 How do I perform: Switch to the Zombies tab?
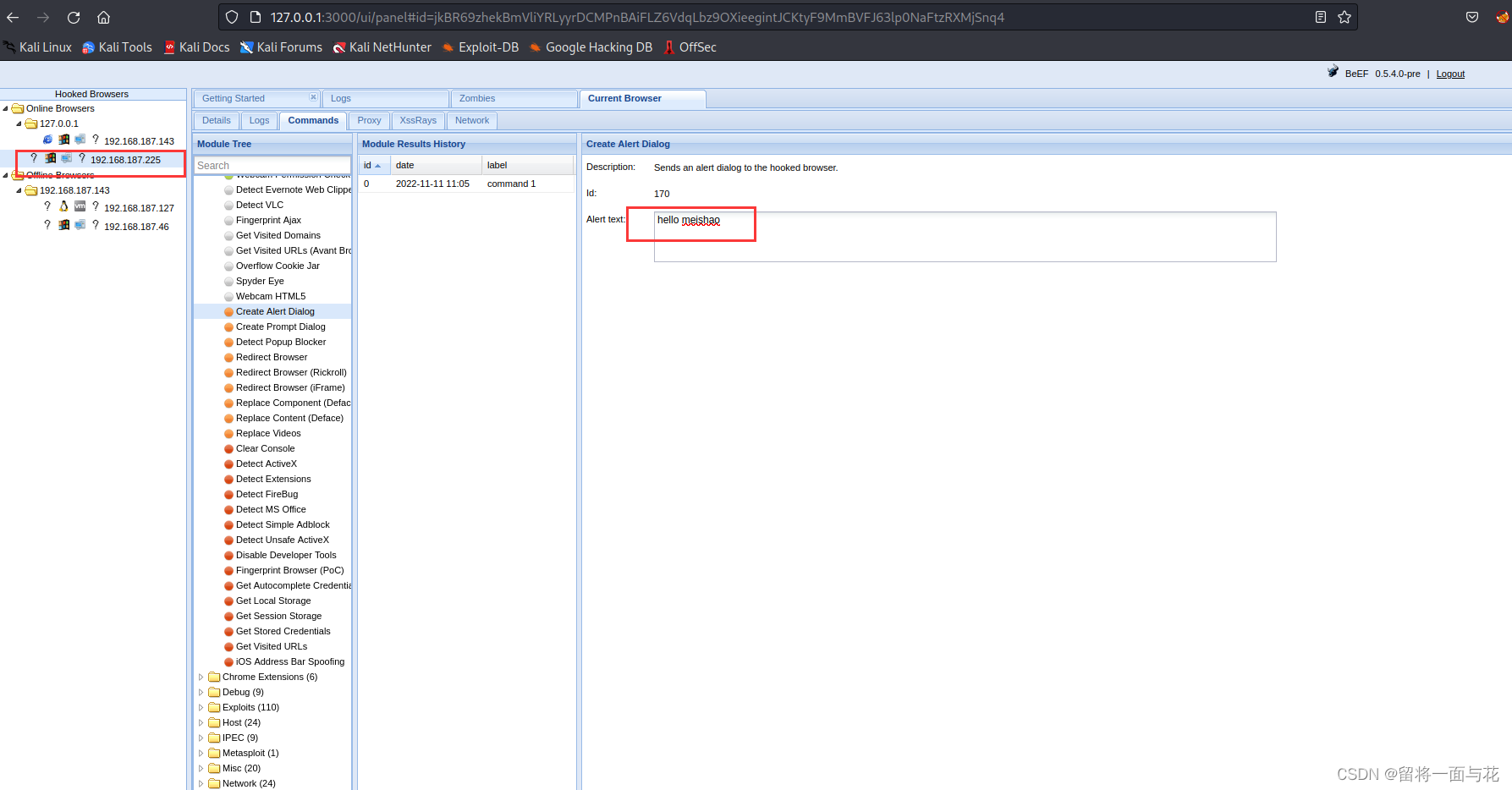pyautogui.click(x=476, y=98)
